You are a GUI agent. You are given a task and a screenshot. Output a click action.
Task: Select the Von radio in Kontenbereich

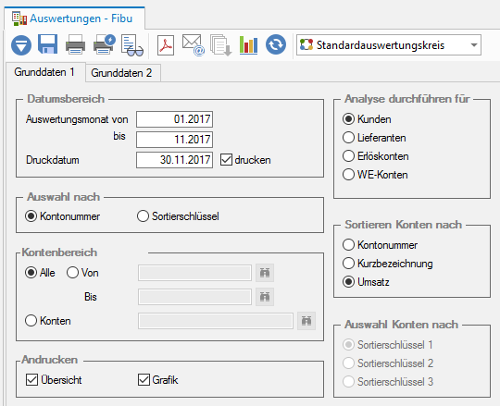(72, 273)
